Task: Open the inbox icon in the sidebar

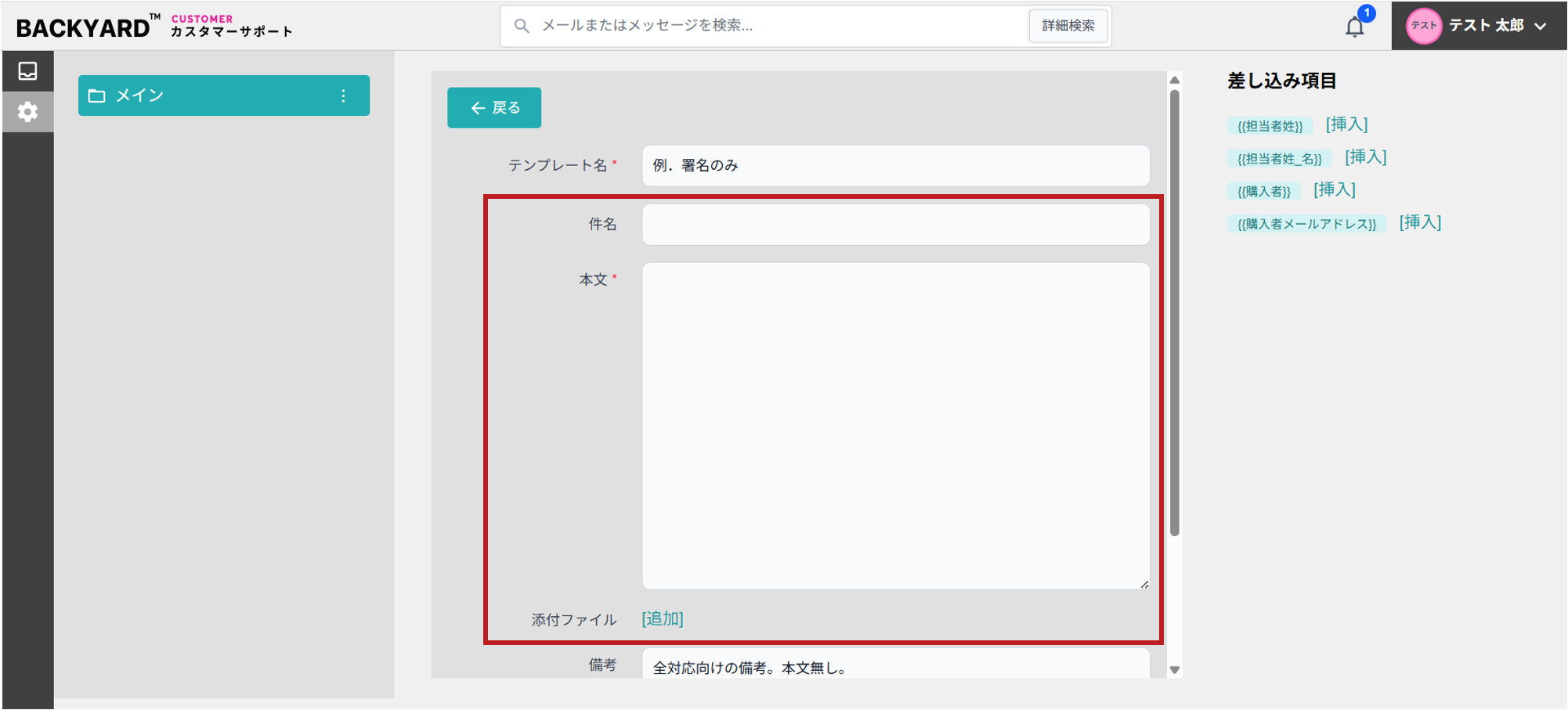Action: click(x=27, y=71)
